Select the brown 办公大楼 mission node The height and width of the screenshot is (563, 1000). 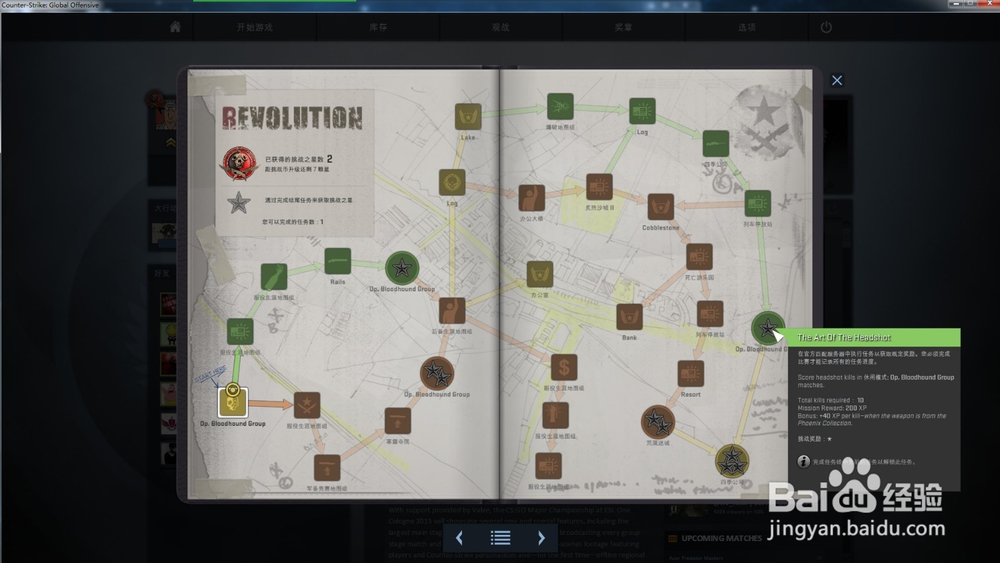pyautogui.click(x=532, y=198)
